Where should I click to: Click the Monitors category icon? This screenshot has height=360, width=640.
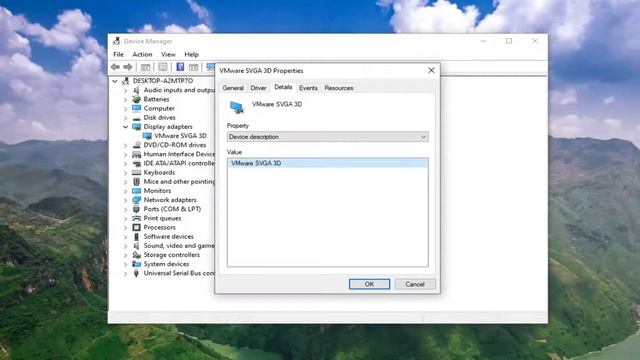136,191
